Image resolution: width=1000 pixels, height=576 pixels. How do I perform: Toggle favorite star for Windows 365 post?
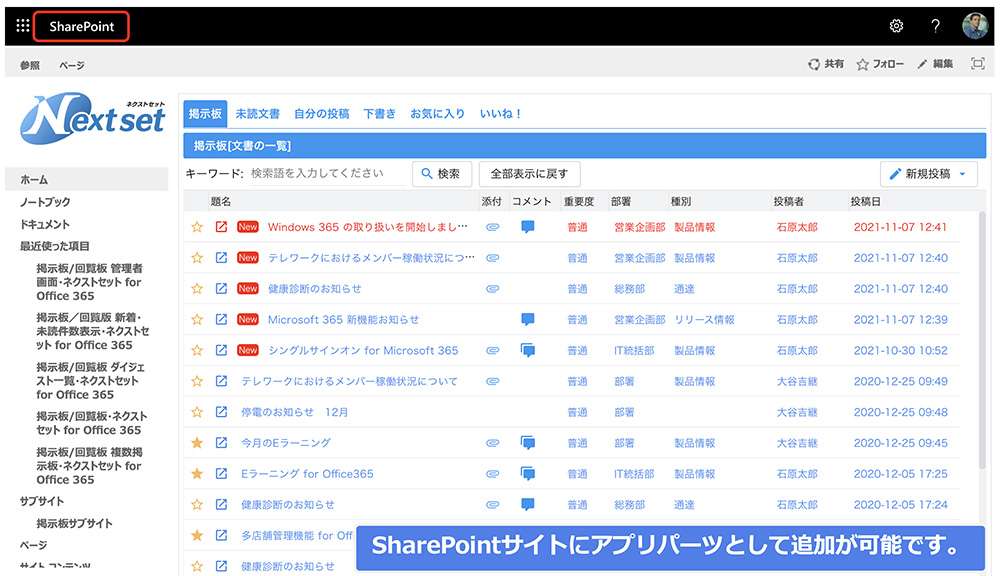(197, 227)
